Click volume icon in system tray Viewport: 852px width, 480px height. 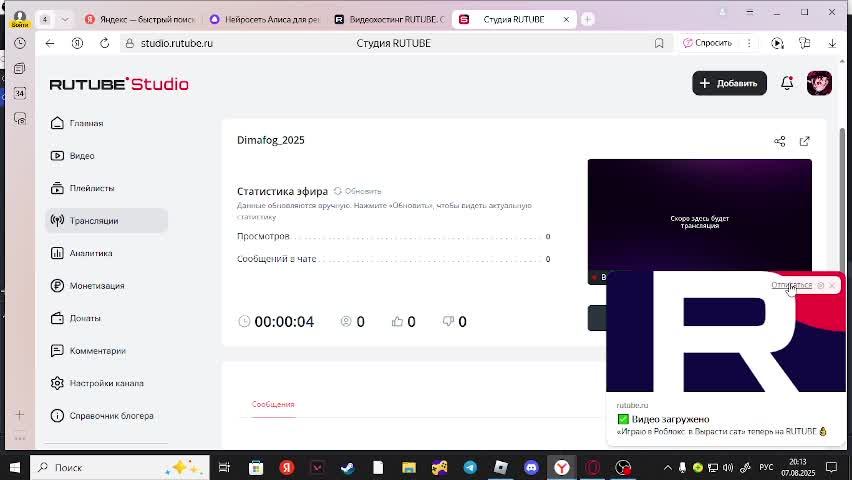click(x=728, y=467)
